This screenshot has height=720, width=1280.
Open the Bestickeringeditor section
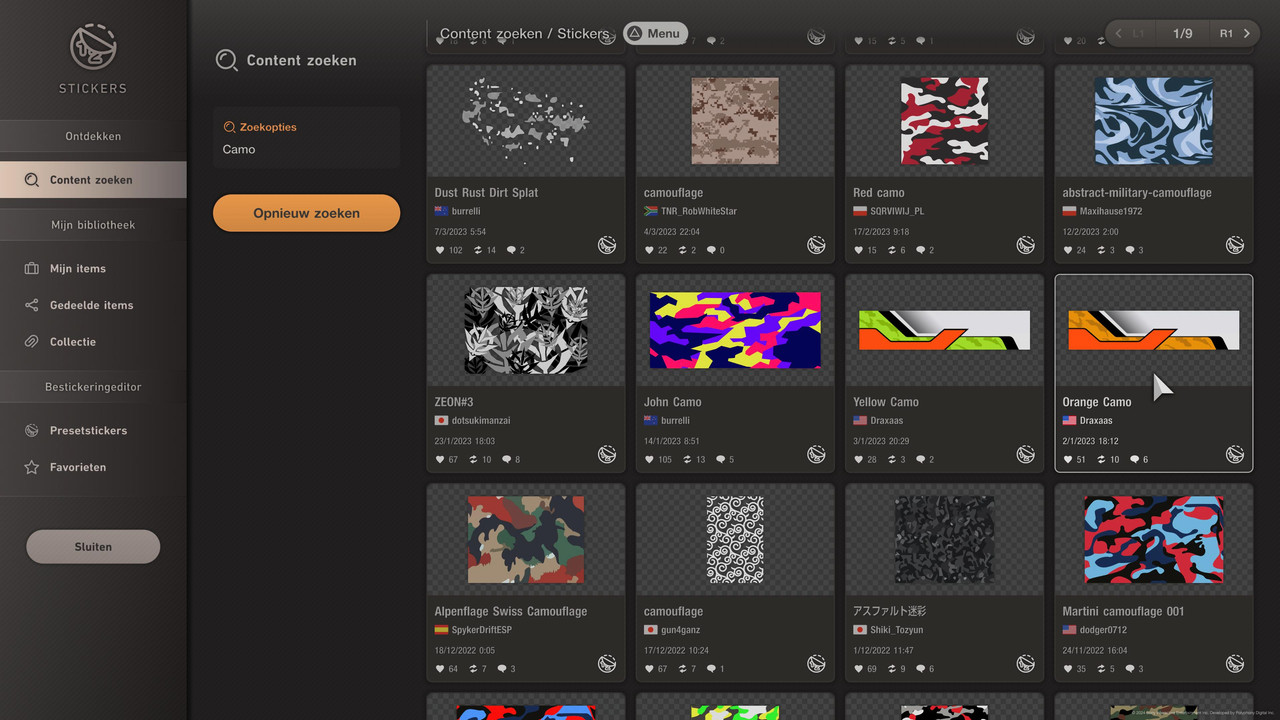click(93, 387)
